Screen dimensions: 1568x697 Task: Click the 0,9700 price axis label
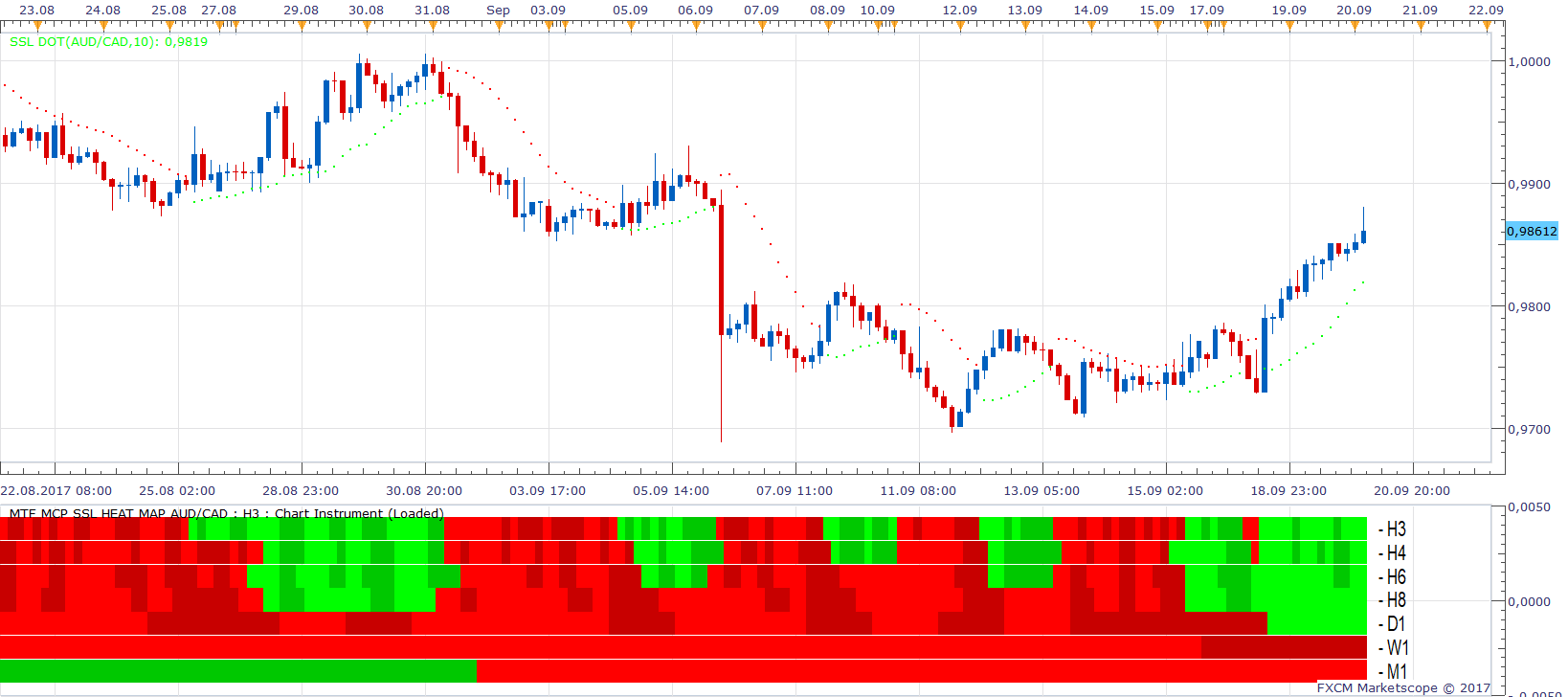pyautogui.click(x=1529, y=429)
